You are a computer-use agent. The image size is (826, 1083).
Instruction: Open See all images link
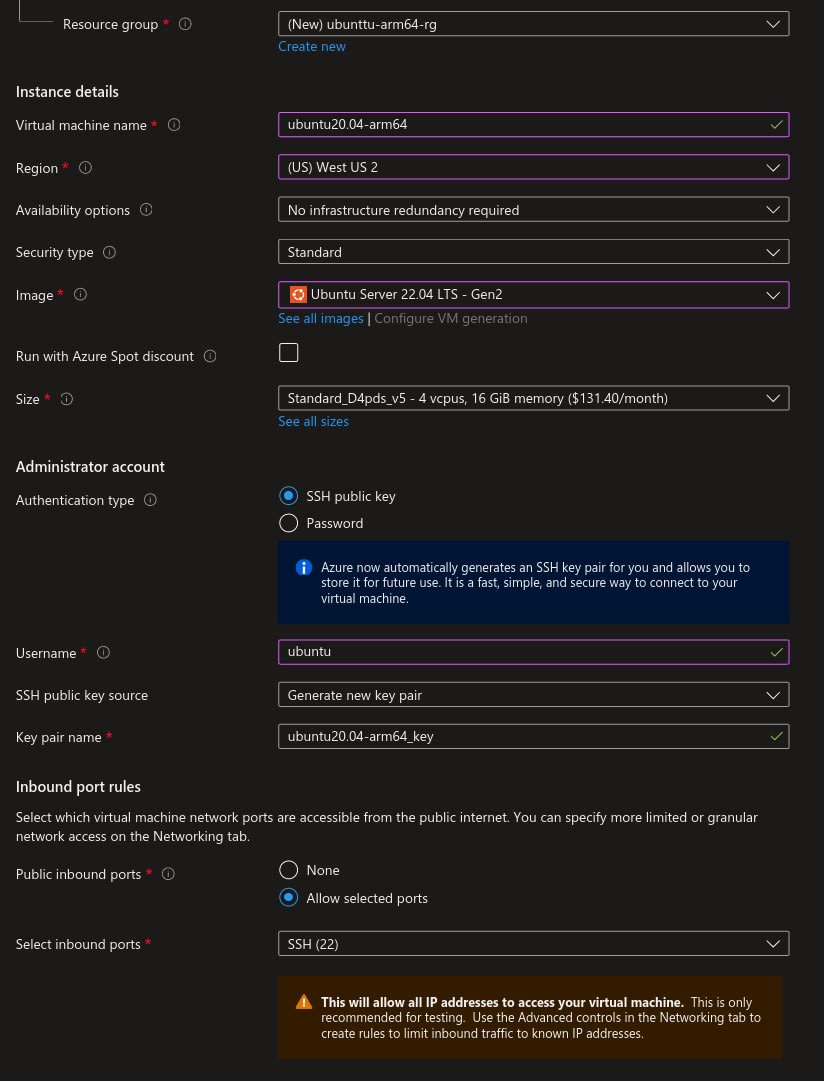(320, 318)
